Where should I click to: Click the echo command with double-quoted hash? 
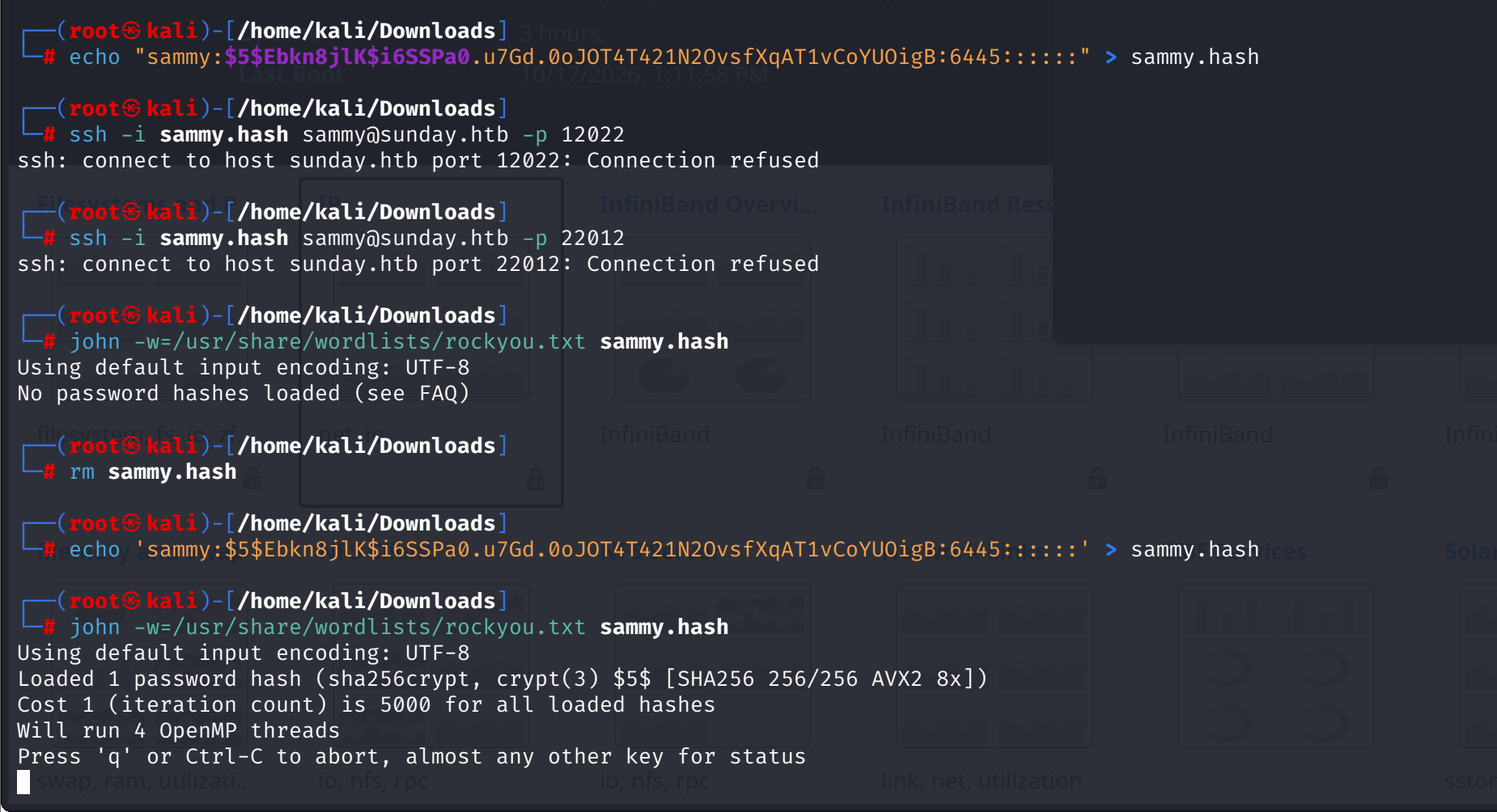pos(664,57)
